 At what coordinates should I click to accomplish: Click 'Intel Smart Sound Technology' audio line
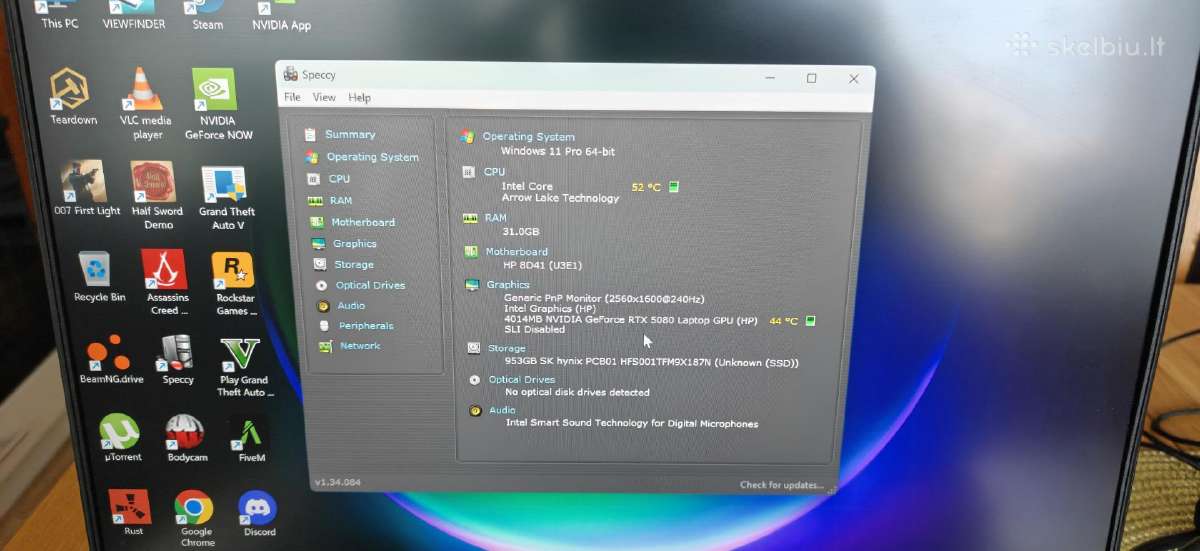coord(632,423)
